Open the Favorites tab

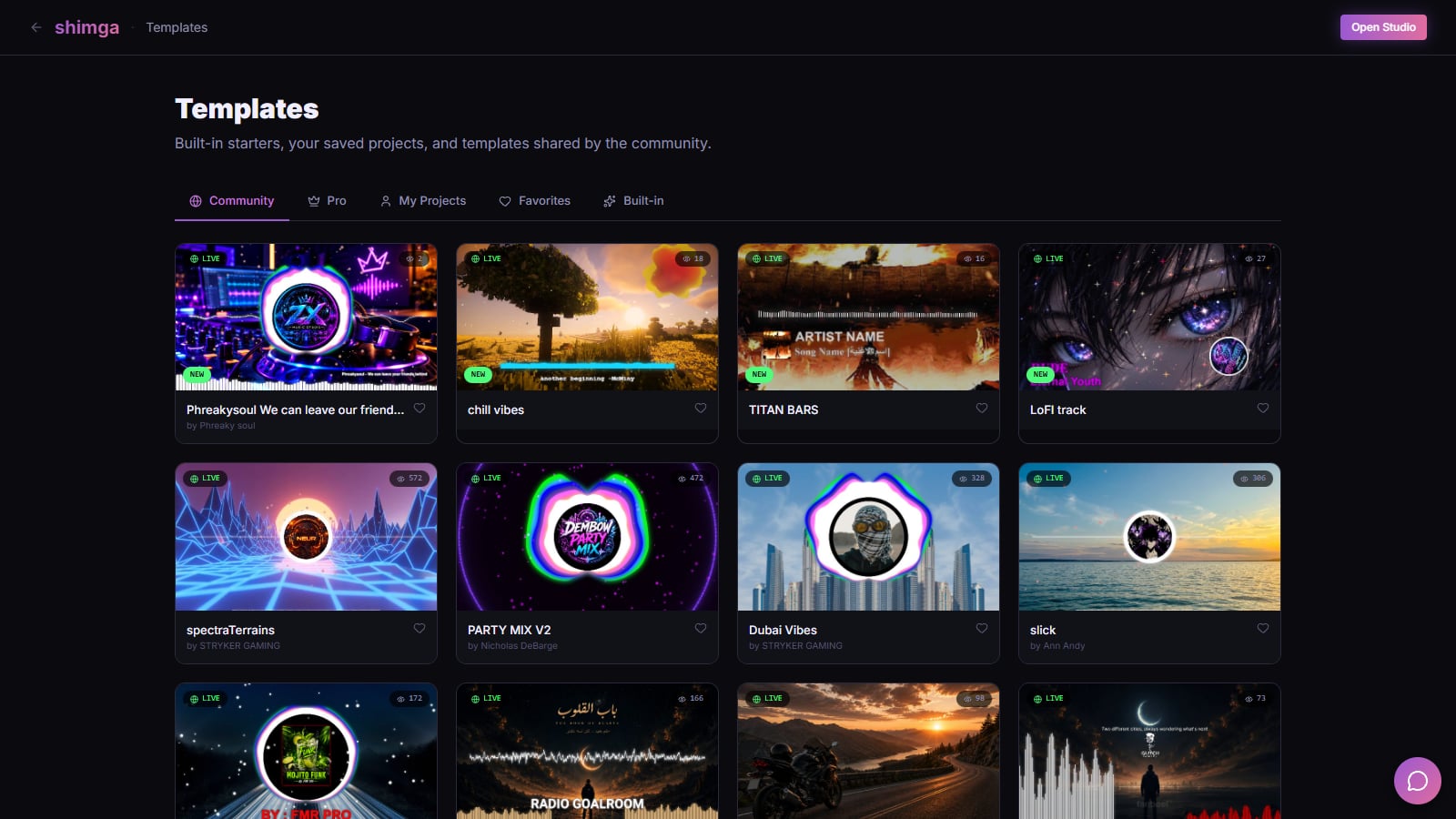pos(535,201)
